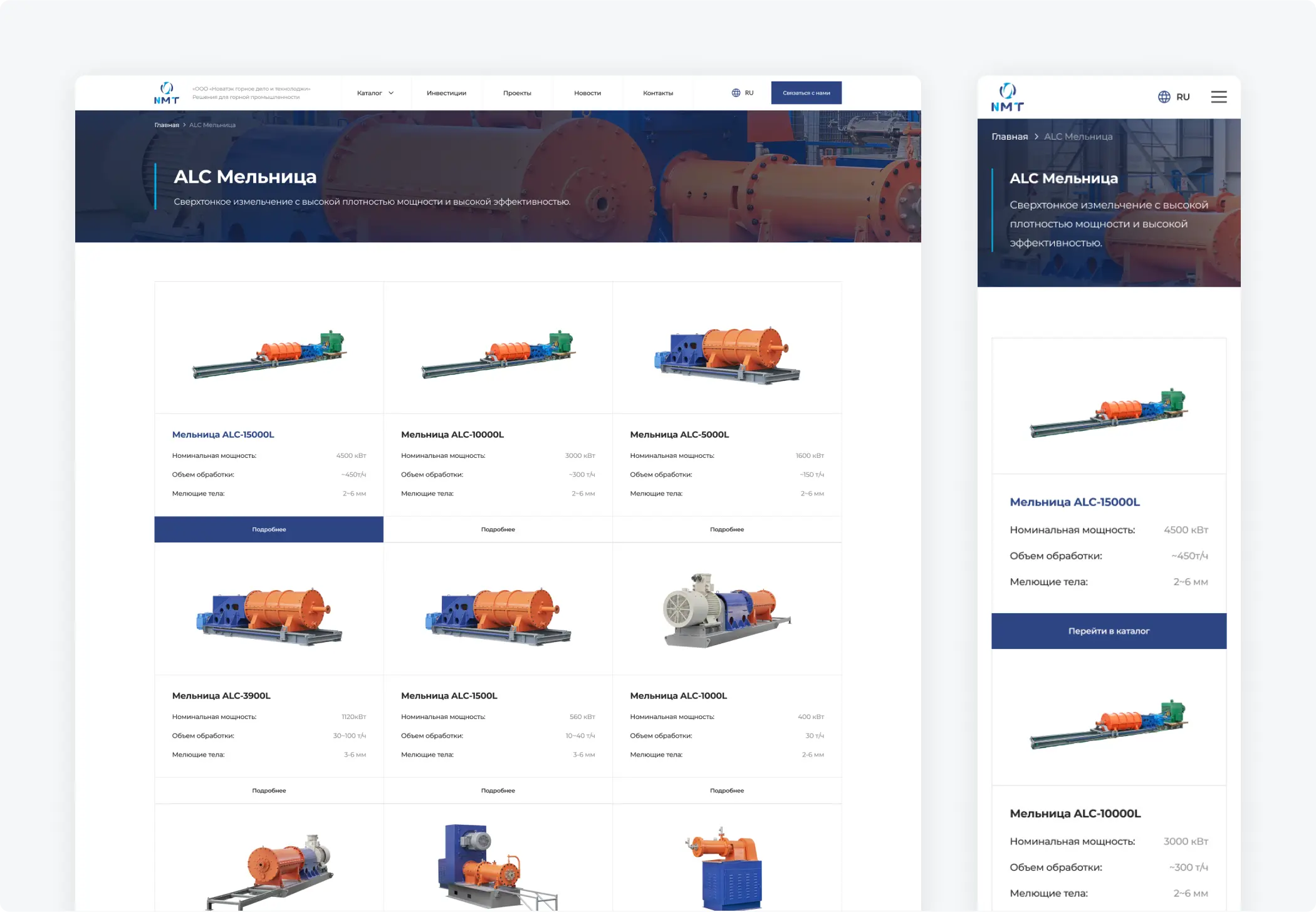Click the NMT logo in mobile header

1007,97
